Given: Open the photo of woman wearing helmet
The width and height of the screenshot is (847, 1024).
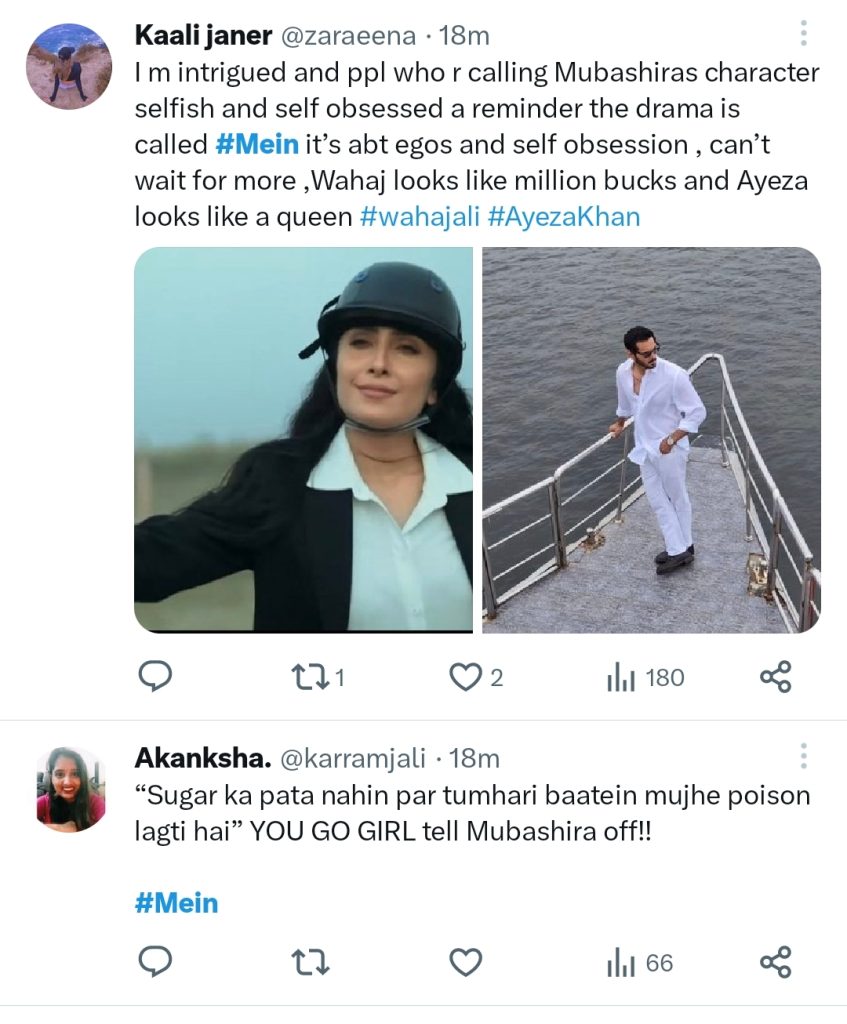Looking at the screenshot, I should pos(303,440).
